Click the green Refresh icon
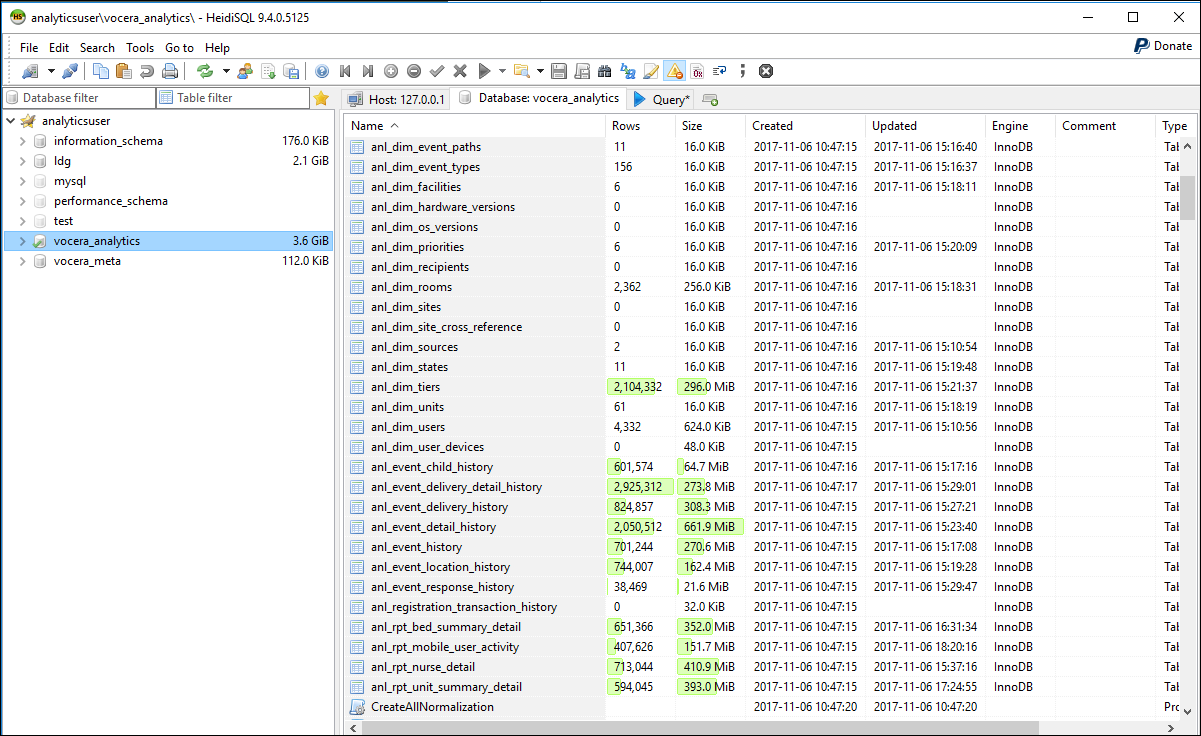Screen dimensions: 1201x736 coord(205,71)
